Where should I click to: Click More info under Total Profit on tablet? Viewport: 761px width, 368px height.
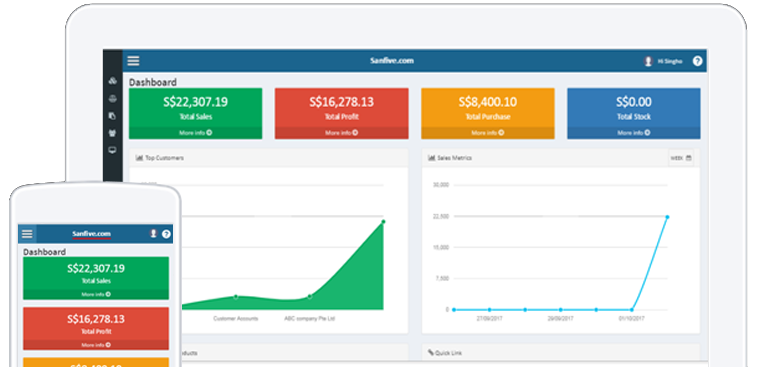coord(342,133)
